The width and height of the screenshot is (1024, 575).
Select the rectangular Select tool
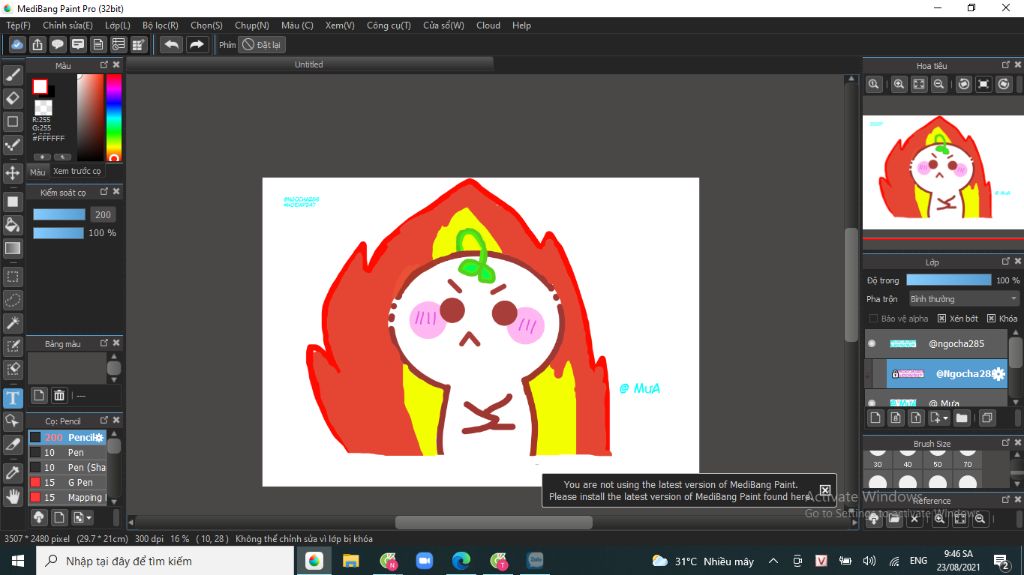[x=12, y=277]
